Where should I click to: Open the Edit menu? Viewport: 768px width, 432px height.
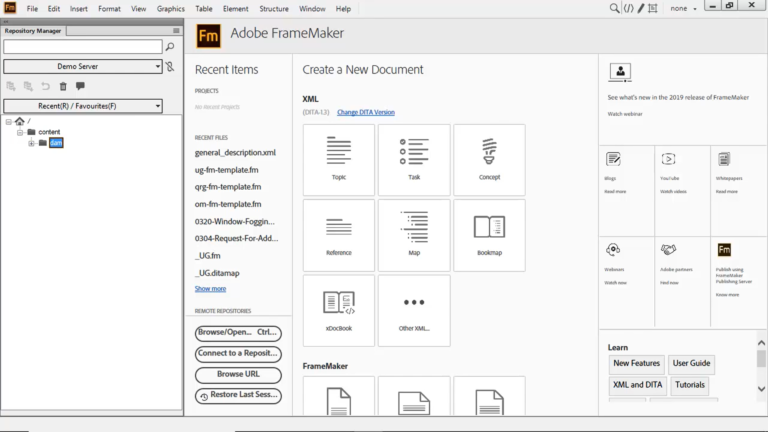coord(54,9)
